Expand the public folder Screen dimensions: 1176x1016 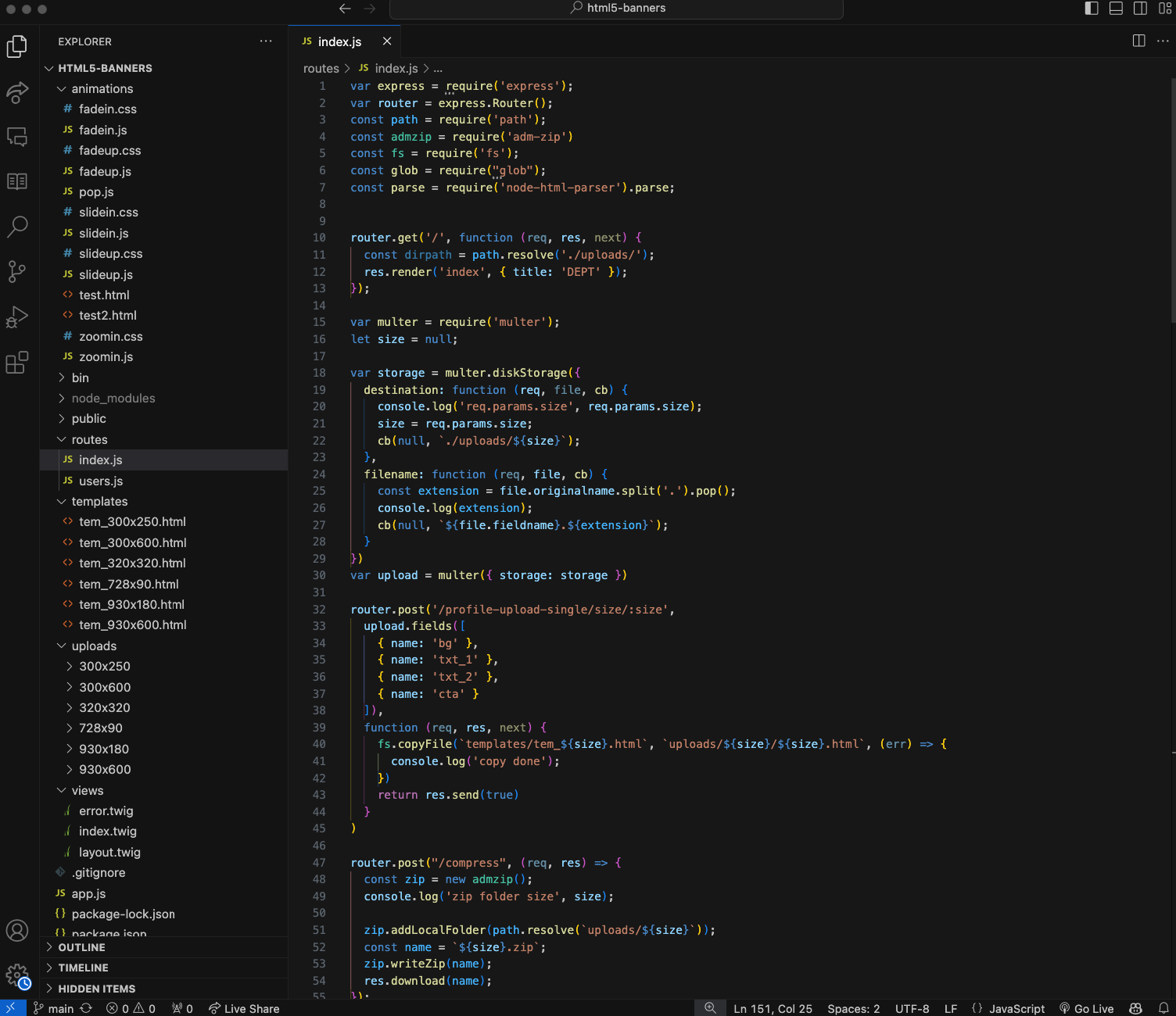tap(164, 418)
